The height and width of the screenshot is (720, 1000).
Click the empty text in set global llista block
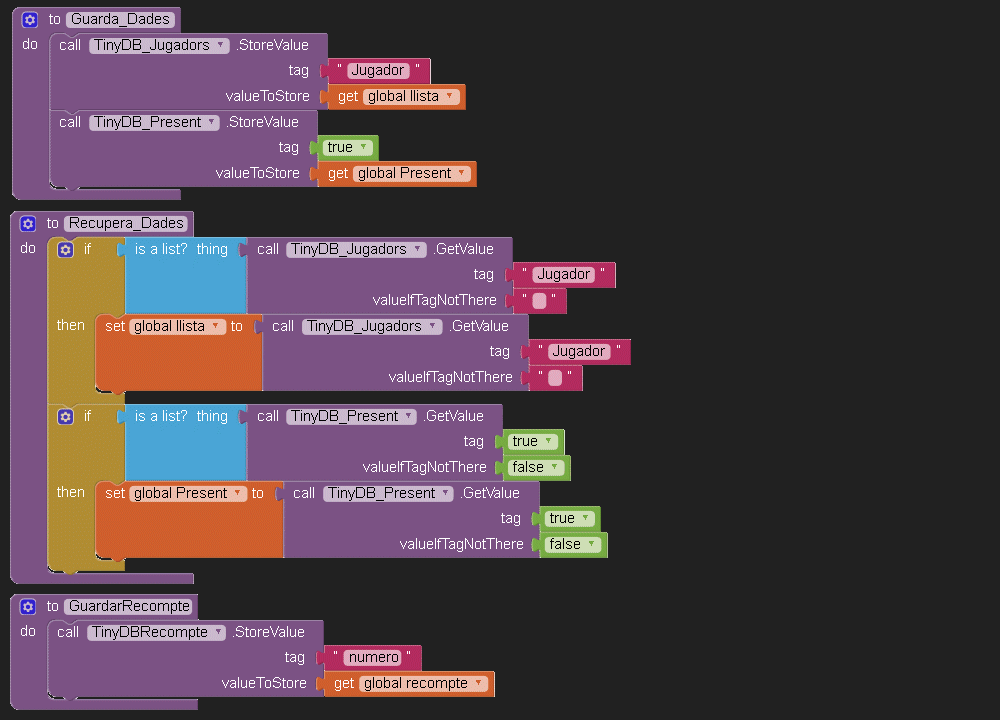click(x=555, y=378)
